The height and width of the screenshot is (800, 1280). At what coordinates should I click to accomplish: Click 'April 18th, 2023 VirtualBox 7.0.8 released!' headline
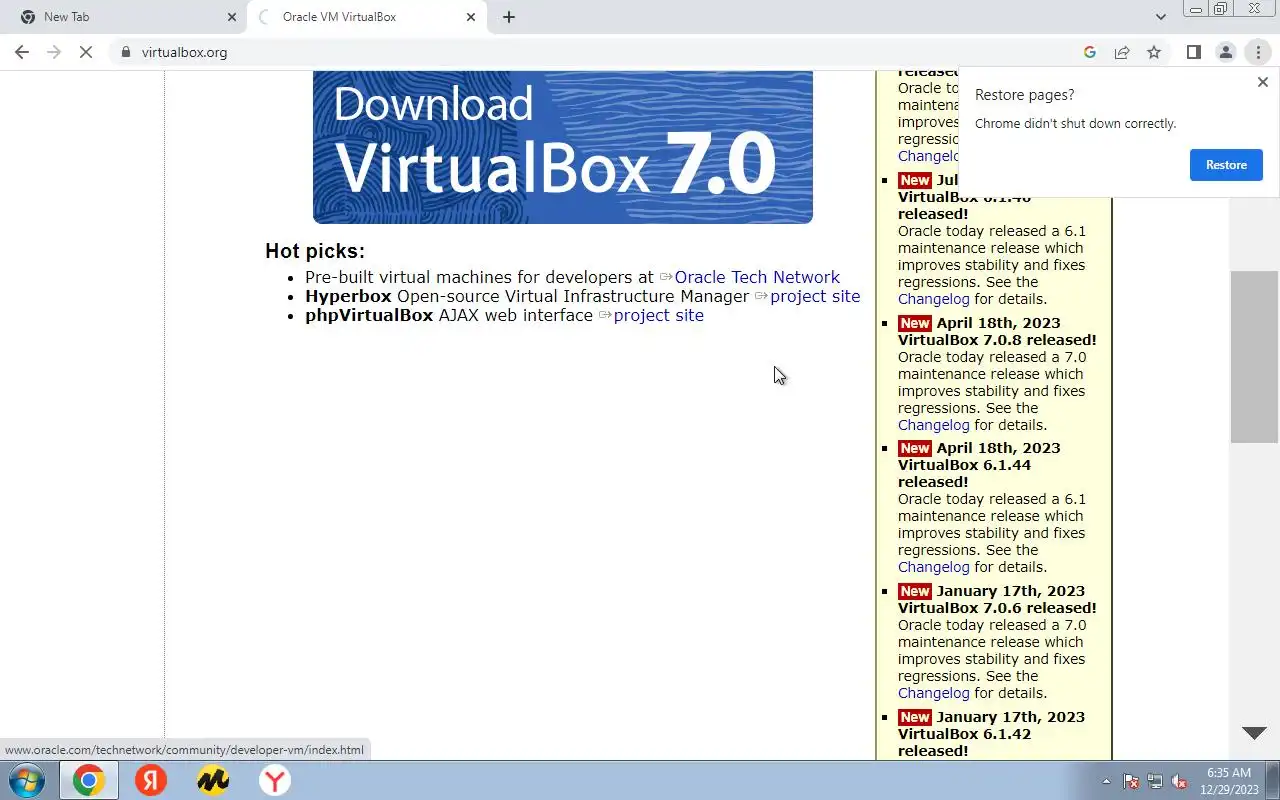tap(997, 331)
